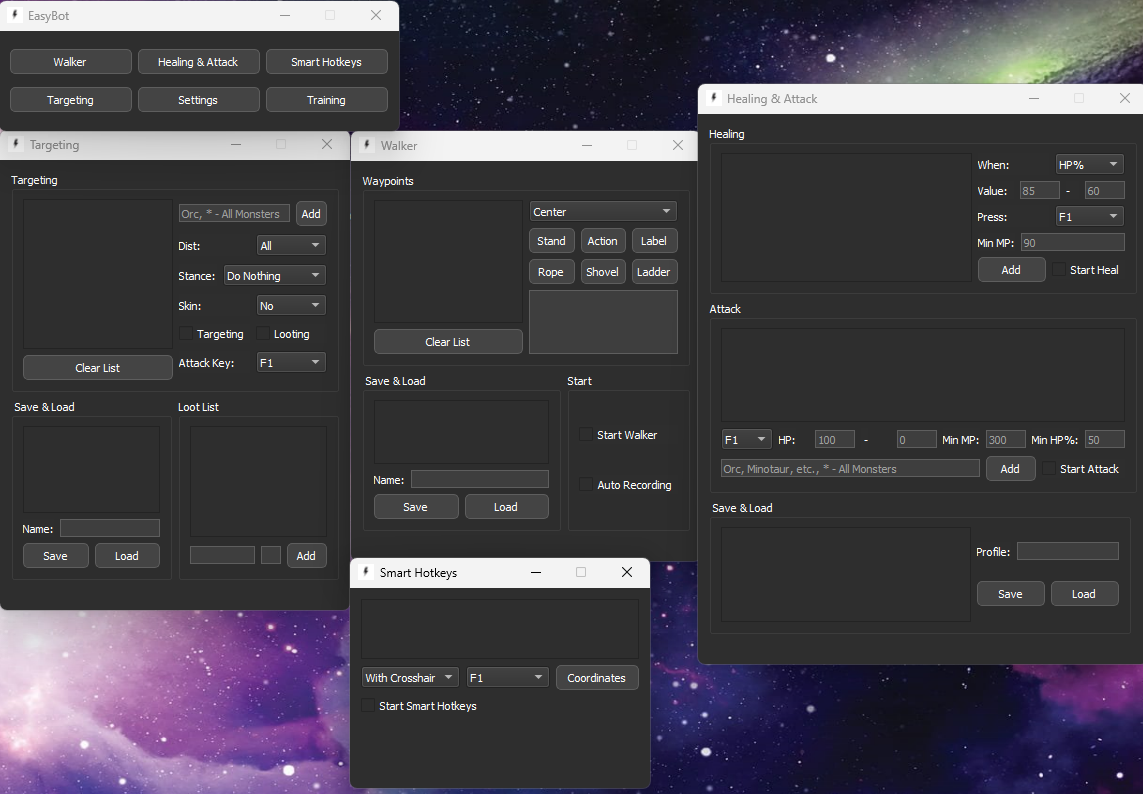Image resolution: width=1143 pixels, height=794 pixels.
Task: Add a Rope waypoint in Walker
Action: (x=551, y=272)
